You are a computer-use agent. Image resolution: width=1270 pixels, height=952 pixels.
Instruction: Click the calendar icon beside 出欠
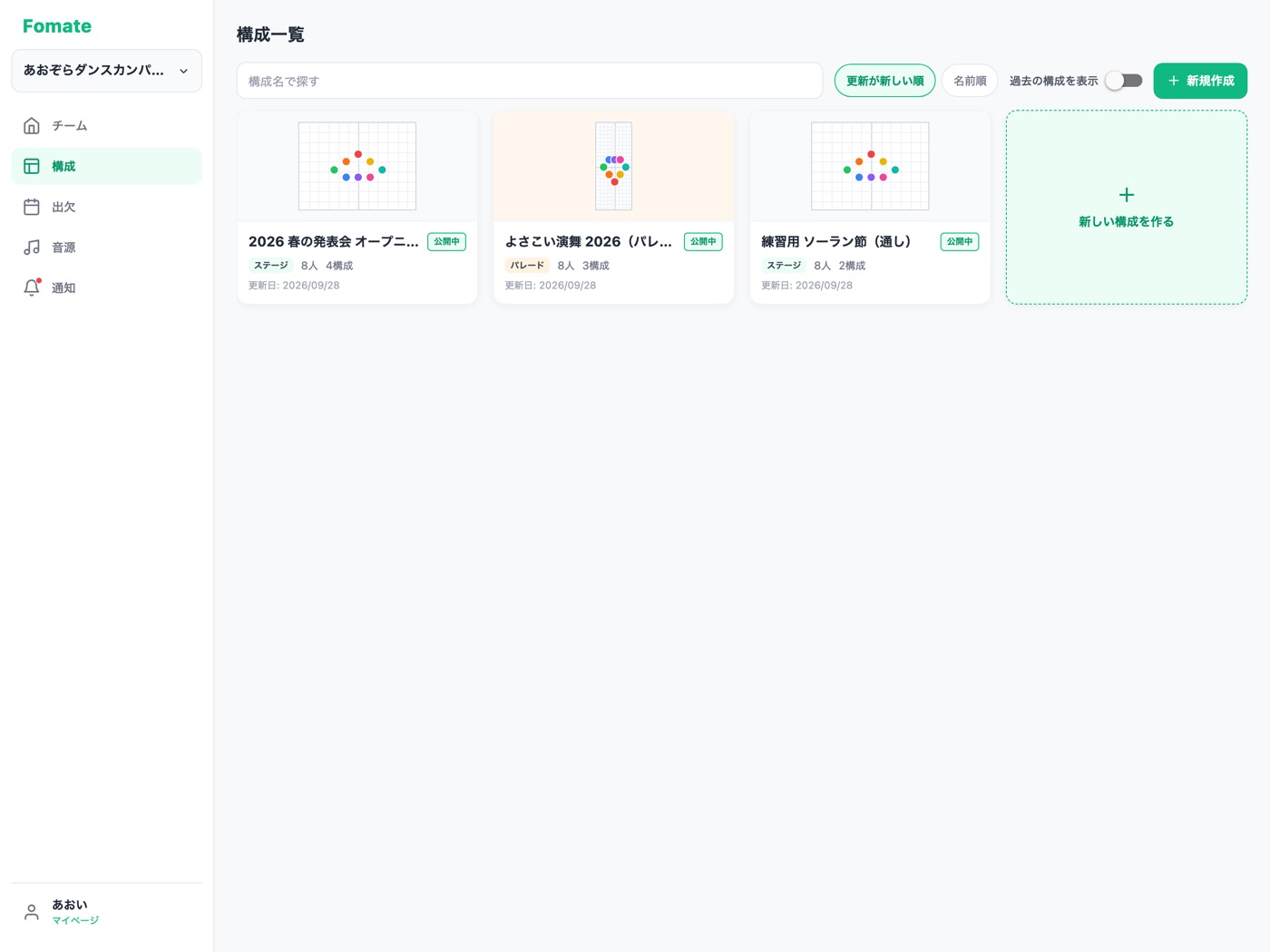32,207
